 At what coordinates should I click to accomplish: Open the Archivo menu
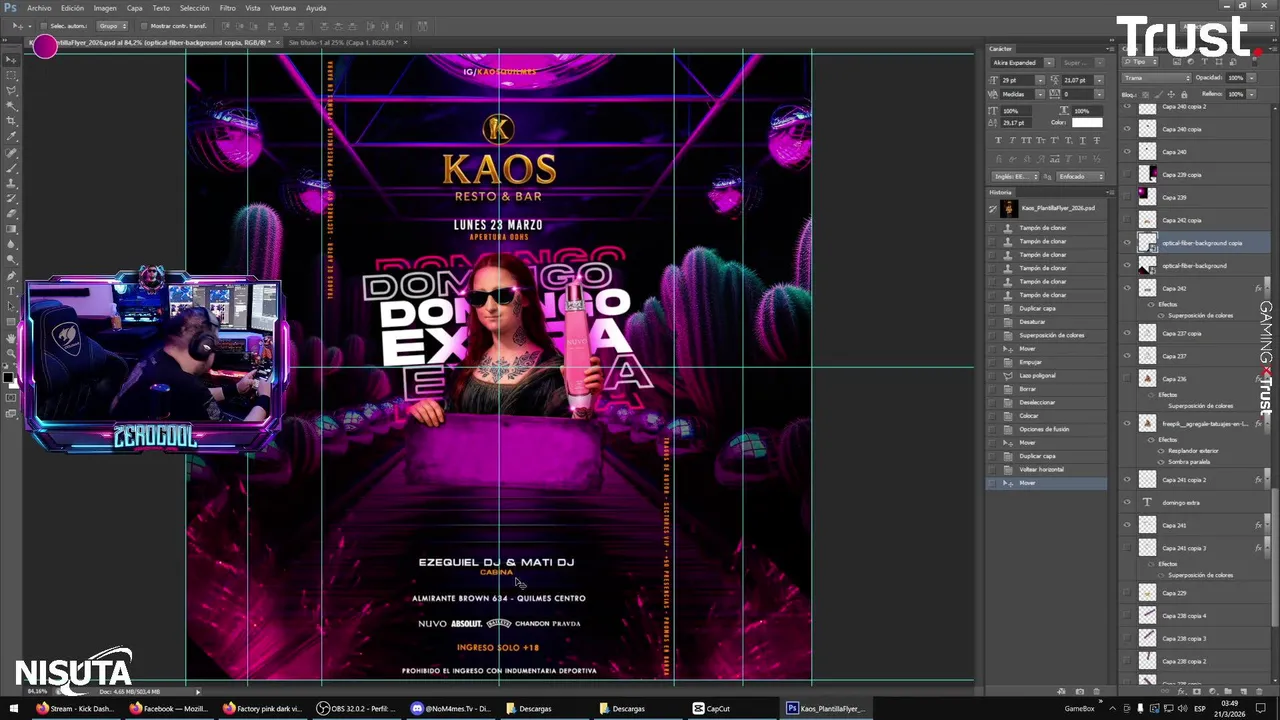point(39,8)
